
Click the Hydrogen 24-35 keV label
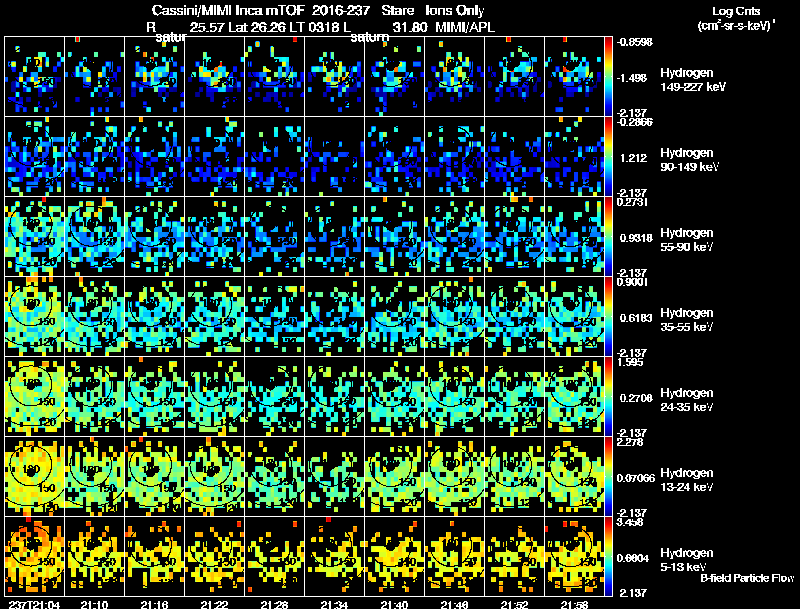coord(685,400)
